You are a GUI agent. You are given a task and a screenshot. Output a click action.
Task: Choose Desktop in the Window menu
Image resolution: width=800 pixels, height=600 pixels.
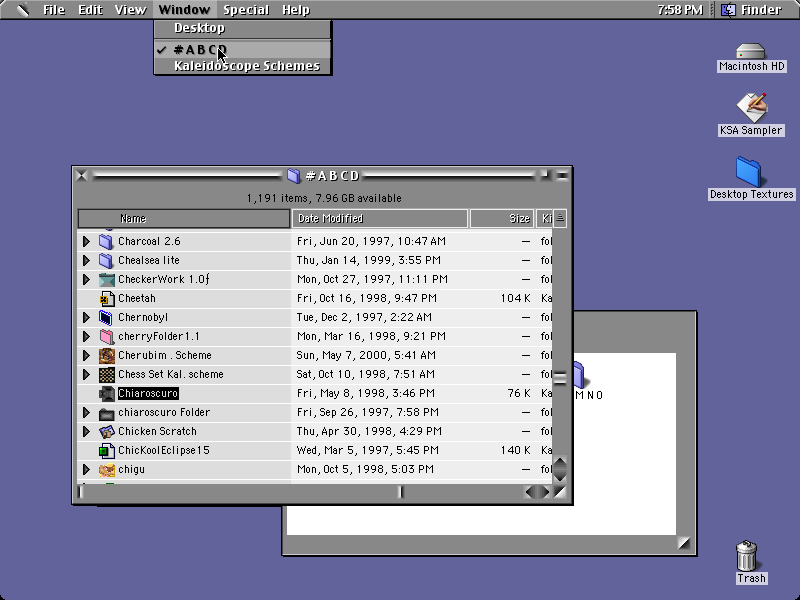click(x=243, y=28)
